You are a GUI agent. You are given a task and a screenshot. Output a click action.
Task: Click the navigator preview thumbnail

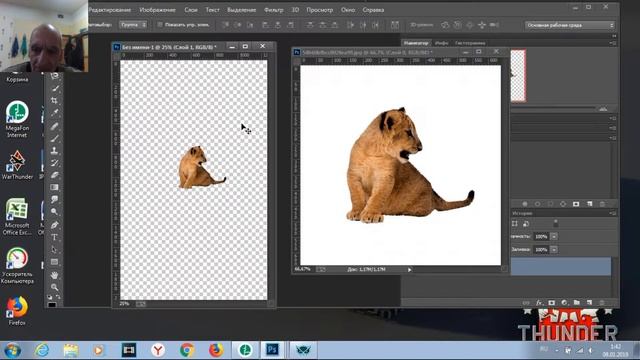pyautogui.click(x=518, y=76)
